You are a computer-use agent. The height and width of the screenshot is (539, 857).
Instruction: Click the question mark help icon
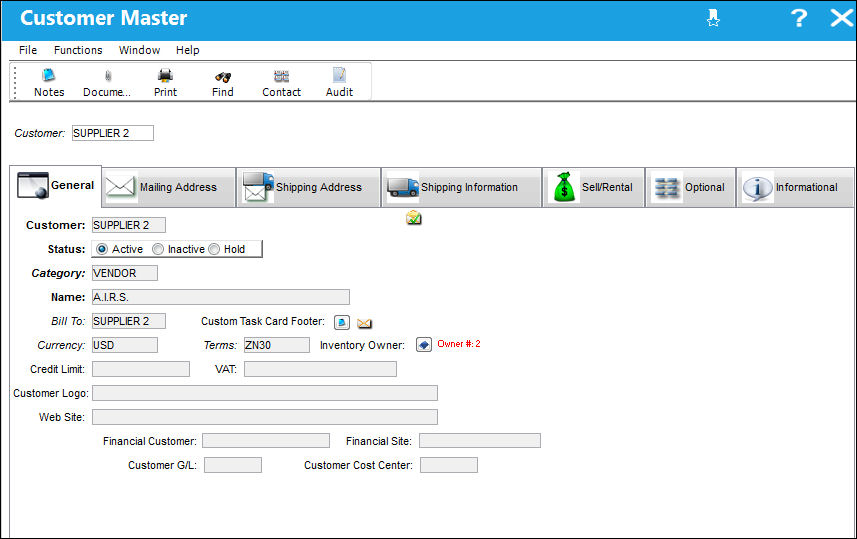(x=799, y=18)
